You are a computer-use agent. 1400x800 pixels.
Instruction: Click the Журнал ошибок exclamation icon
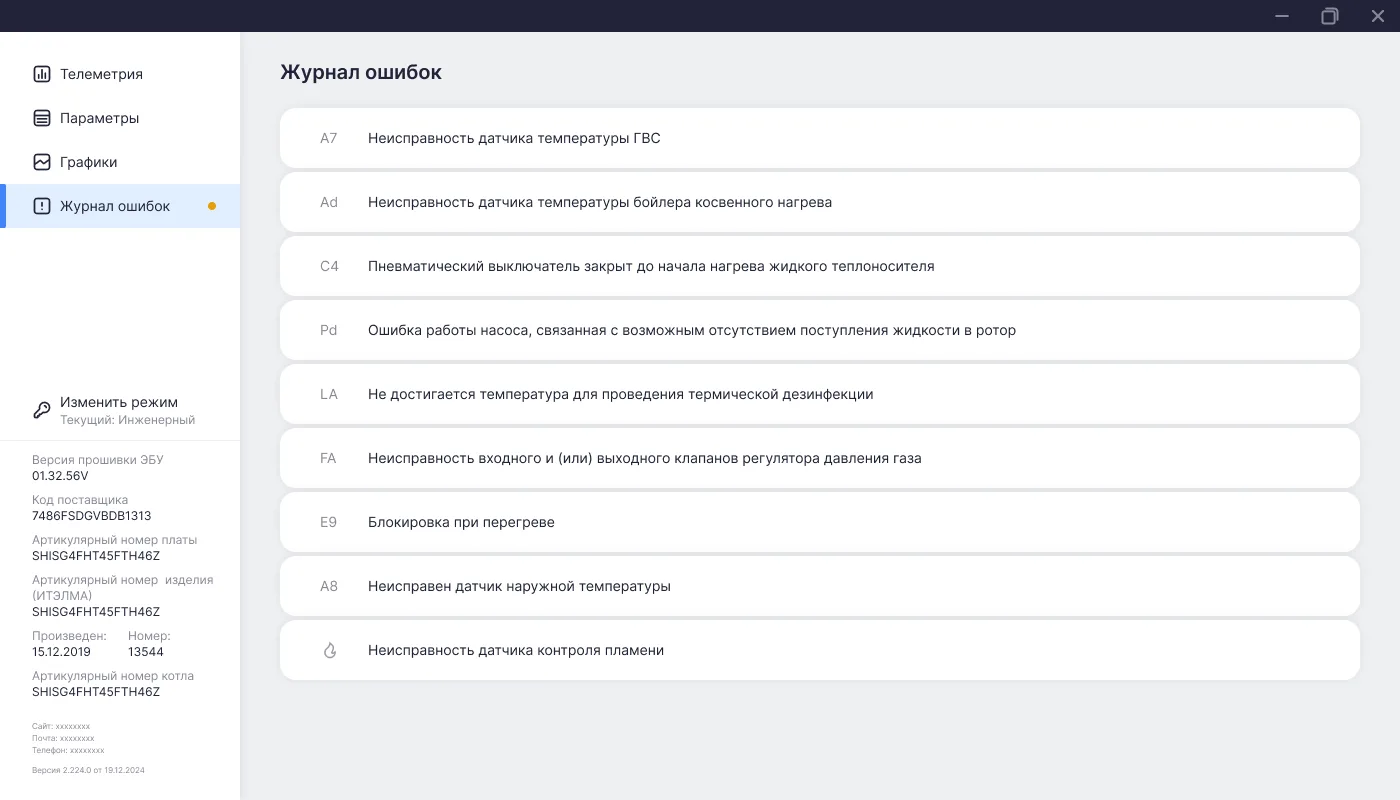tap(42, 206)
